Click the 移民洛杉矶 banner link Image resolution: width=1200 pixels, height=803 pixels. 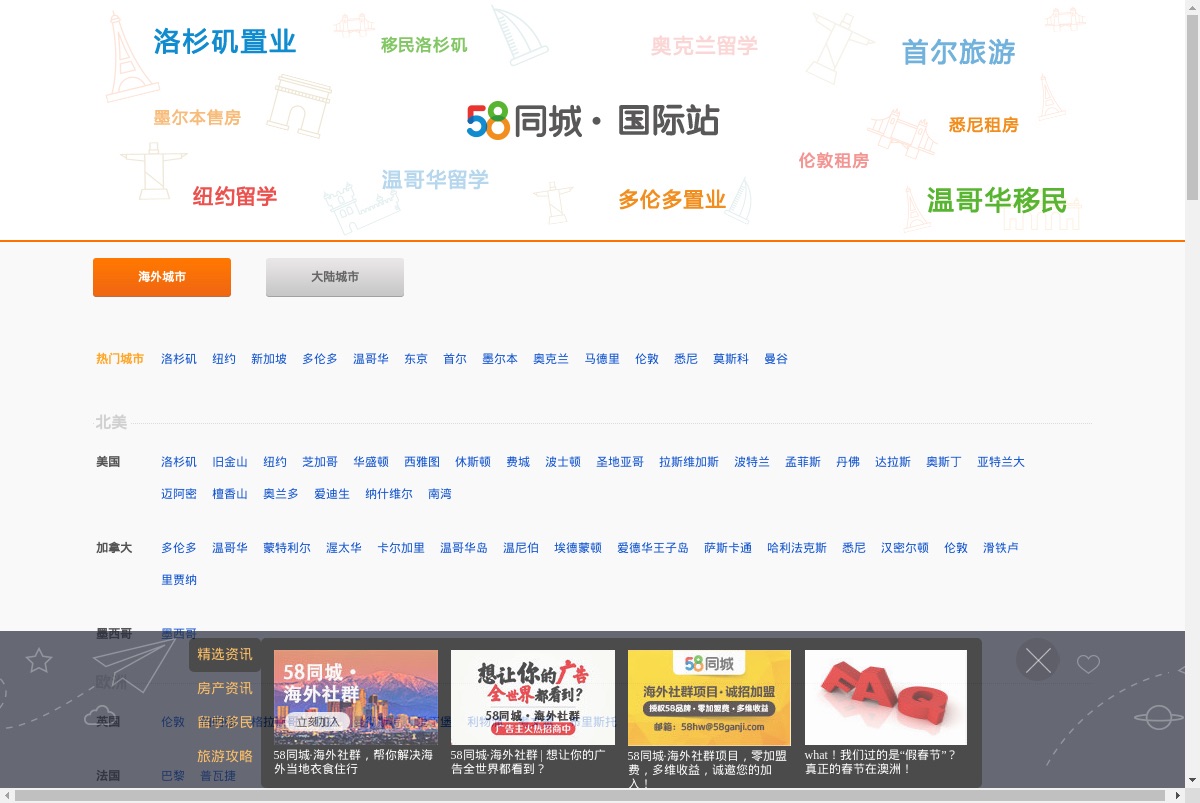[x=424, y=45]
